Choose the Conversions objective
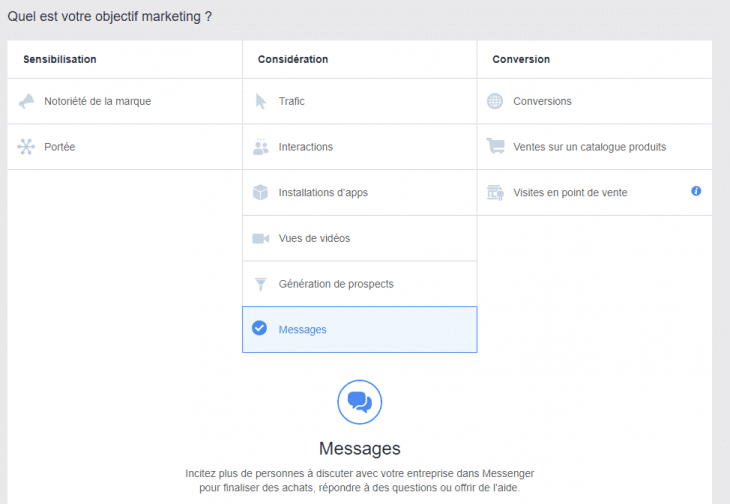Viewport: 730px width, 504px height. pos(542,101)
